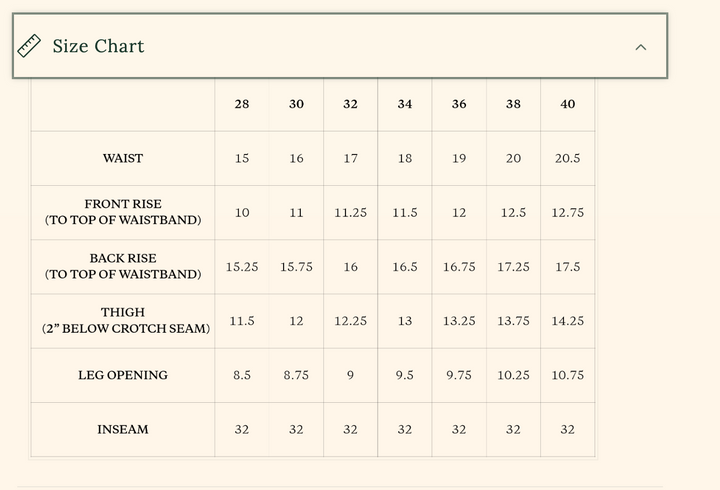Select the size 34 column header
The image size is (720, 490).
pos(404,104)
